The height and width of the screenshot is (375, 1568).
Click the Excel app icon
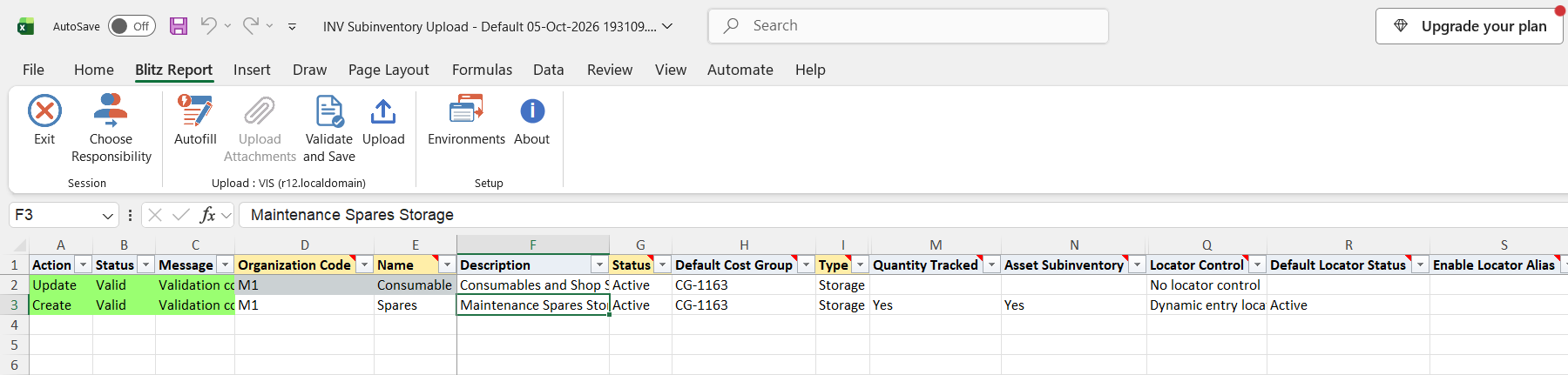point(26,26)
